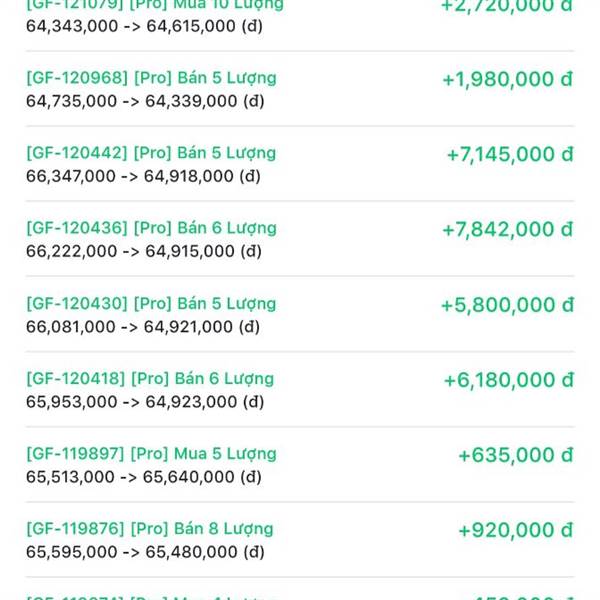Screen dimensions: 600x600
Task: Select the +1,980,000 đ profit amount
Action: [x=508, y=79]
